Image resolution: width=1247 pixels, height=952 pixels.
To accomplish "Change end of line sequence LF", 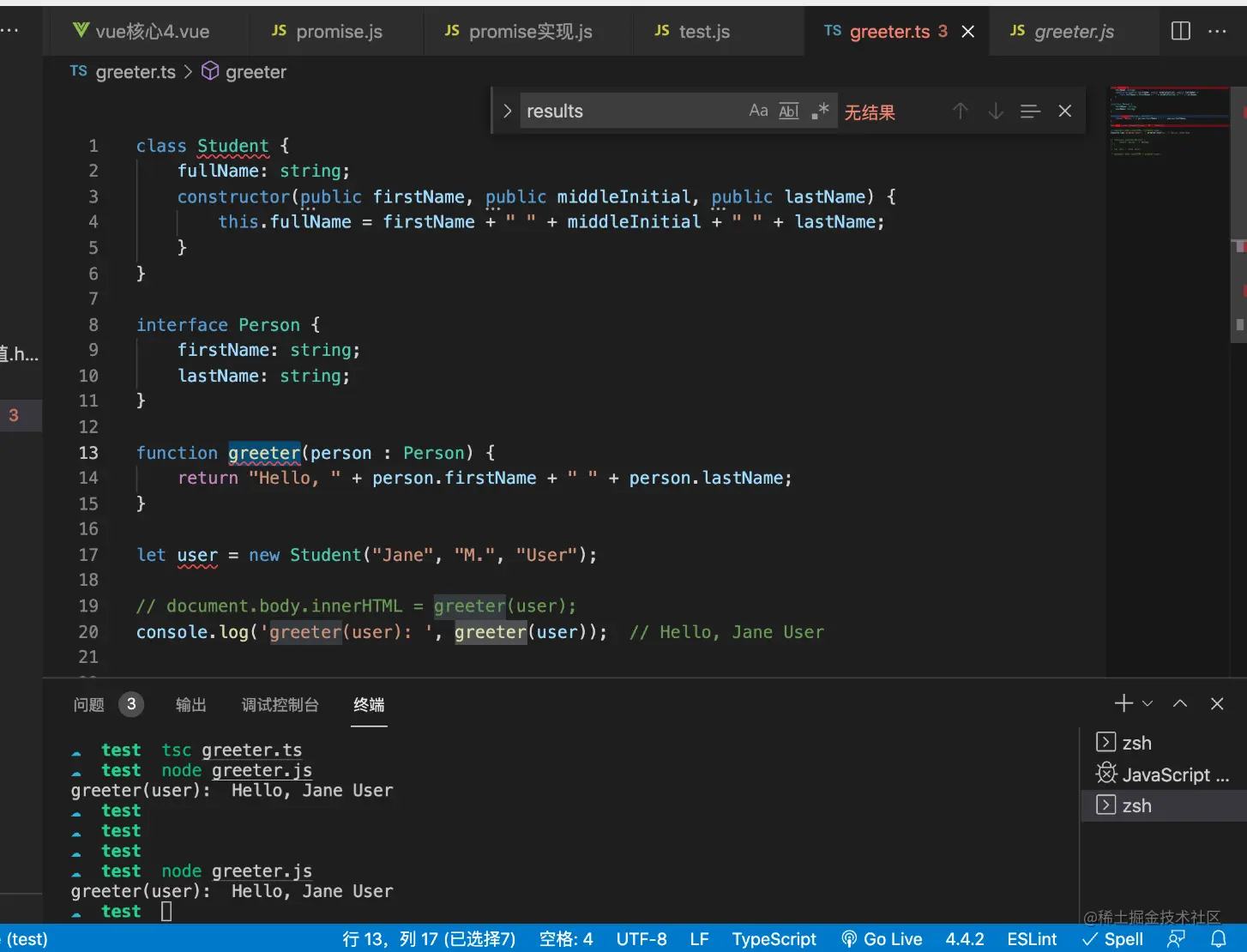I will pyautogui.click(x=700, y=939).
